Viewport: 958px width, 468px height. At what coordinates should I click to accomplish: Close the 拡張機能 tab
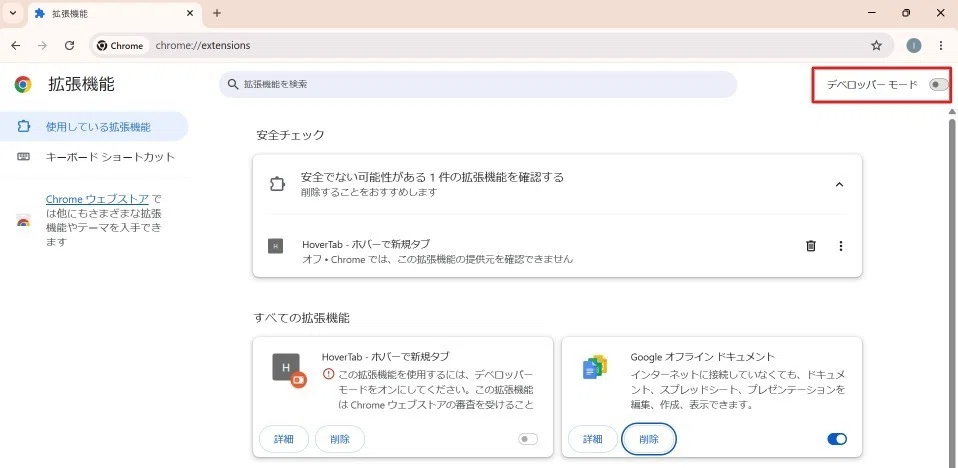click(190, 13)
